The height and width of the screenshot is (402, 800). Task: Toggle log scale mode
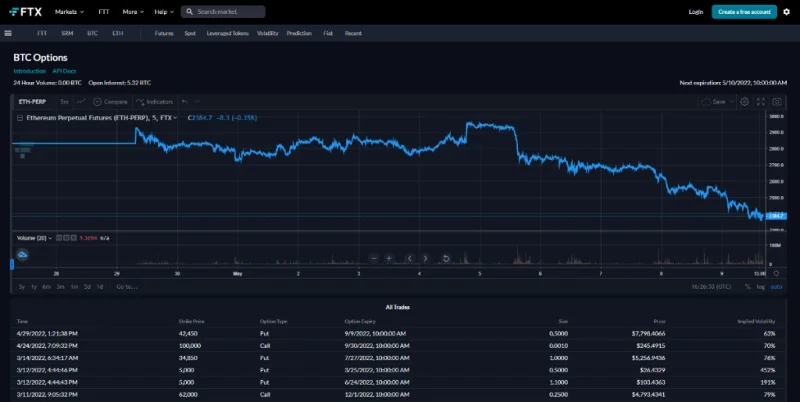pos(760,287)
